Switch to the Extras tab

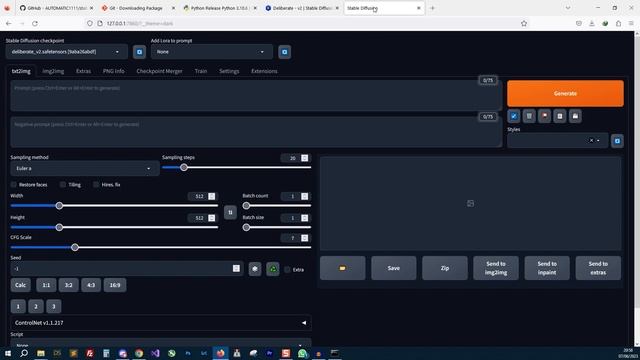click(x=83, y=71)
